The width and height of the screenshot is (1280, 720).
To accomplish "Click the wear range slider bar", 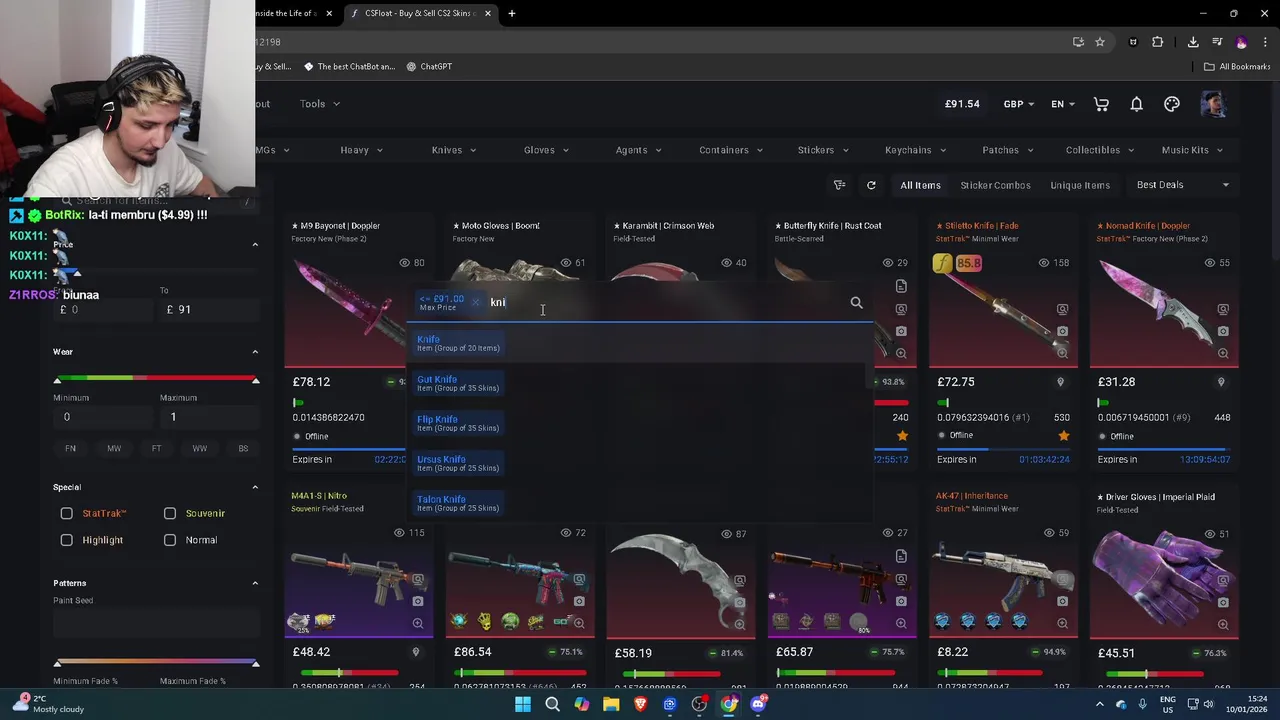I will point(156,379).
